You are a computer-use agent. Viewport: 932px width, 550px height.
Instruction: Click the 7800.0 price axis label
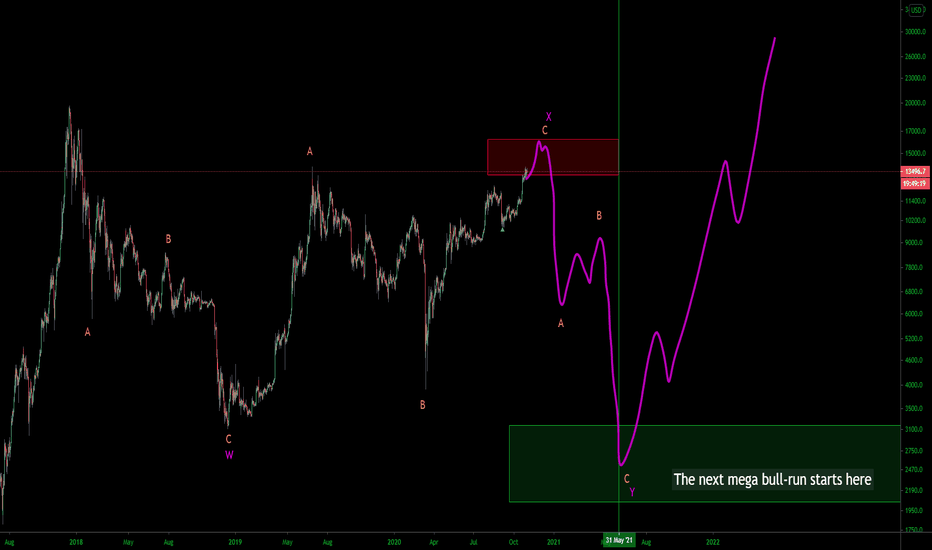915,268
